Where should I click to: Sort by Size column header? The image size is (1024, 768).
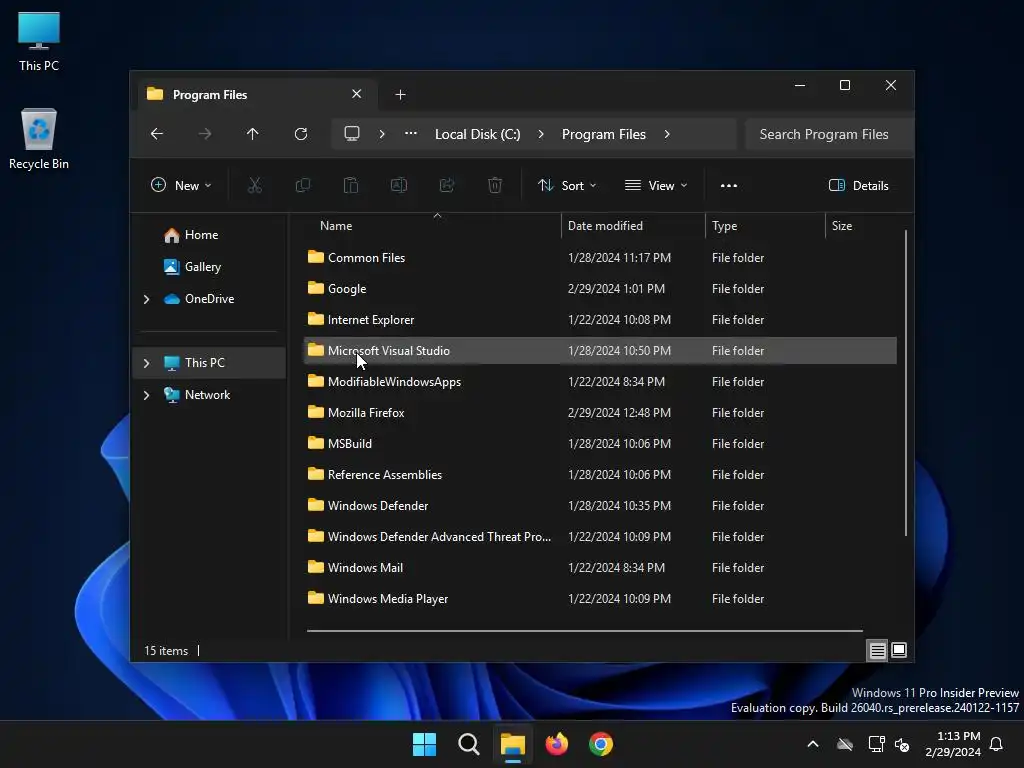864,226
